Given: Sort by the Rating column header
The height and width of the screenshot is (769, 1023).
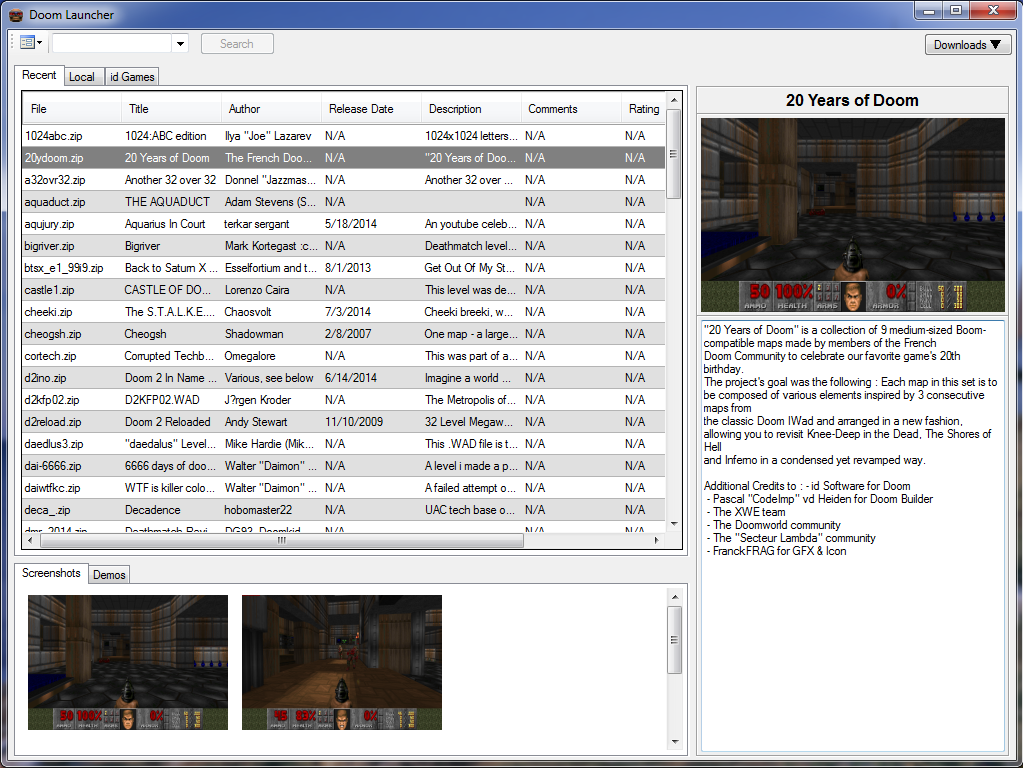Looking at the screenshot, I should [x=643, y=109].
